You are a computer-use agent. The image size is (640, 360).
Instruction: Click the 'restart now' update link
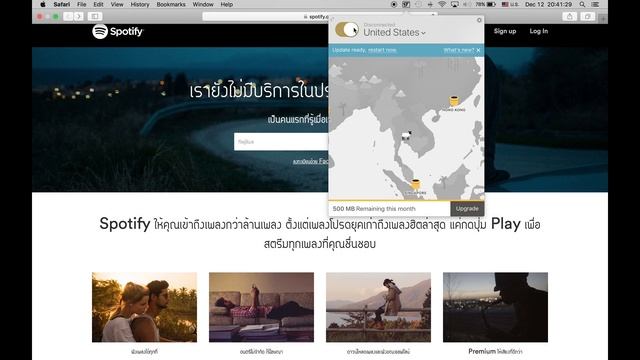(382, 50)
